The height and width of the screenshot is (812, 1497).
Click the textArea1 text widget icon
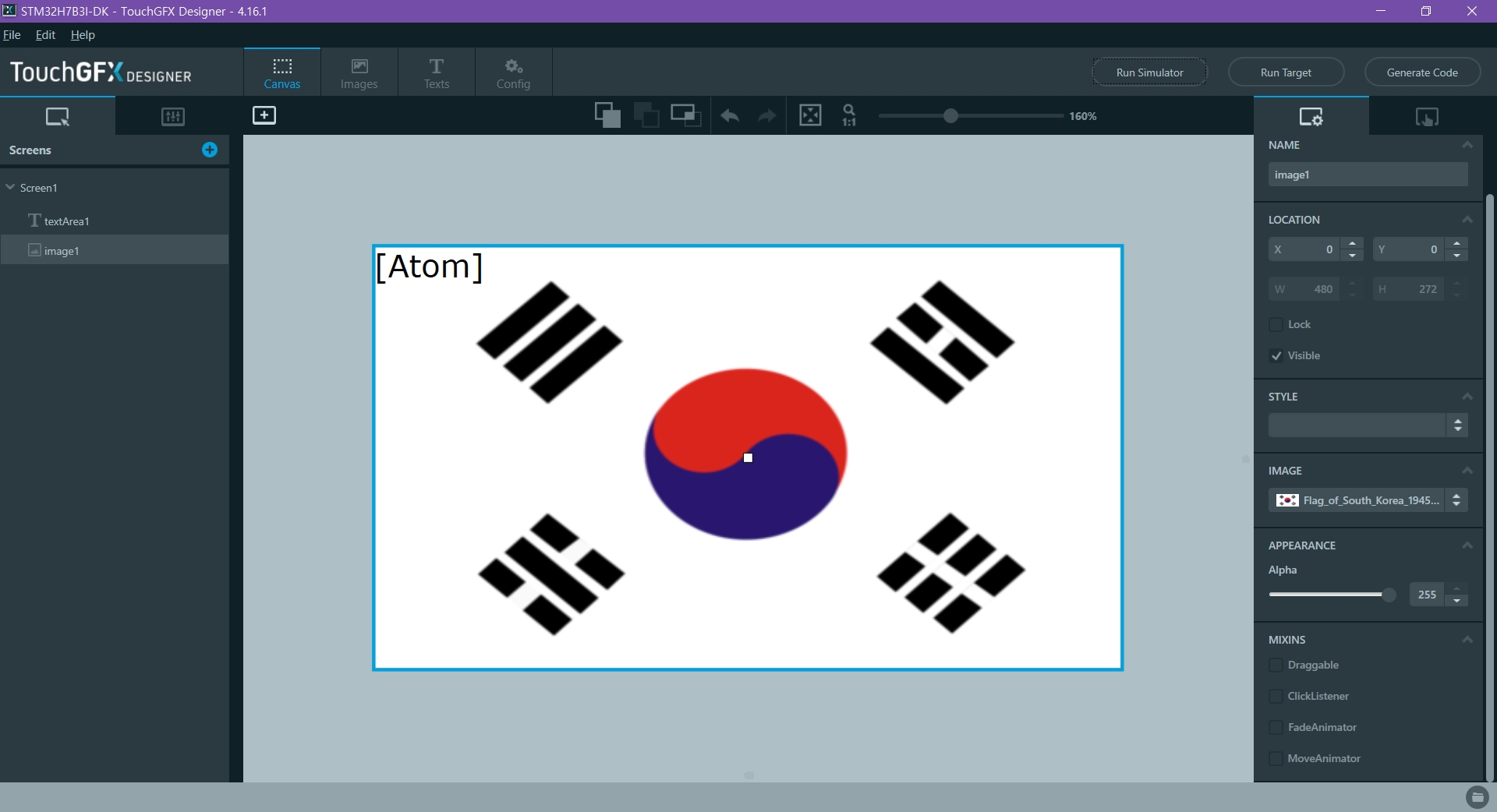tap(34, 221)
